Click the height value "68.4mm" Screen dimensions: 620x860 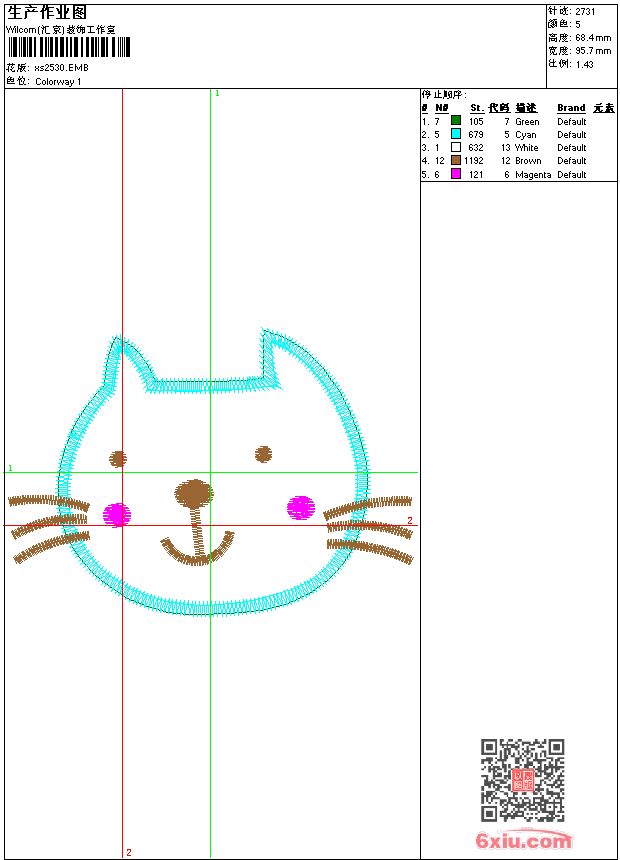(x=593, y=38)
